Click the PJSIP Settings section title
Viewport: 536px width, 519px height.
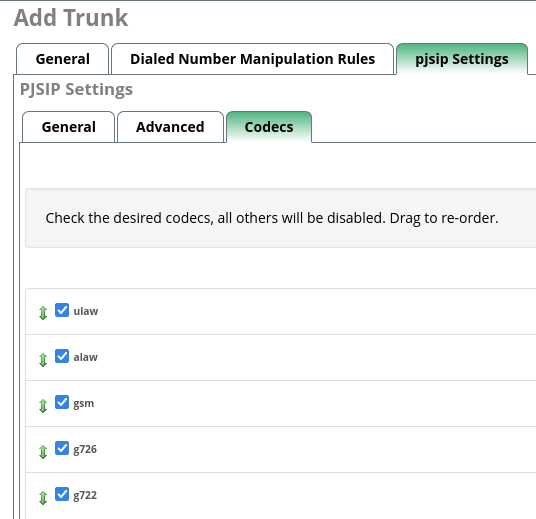pos(76,90)
